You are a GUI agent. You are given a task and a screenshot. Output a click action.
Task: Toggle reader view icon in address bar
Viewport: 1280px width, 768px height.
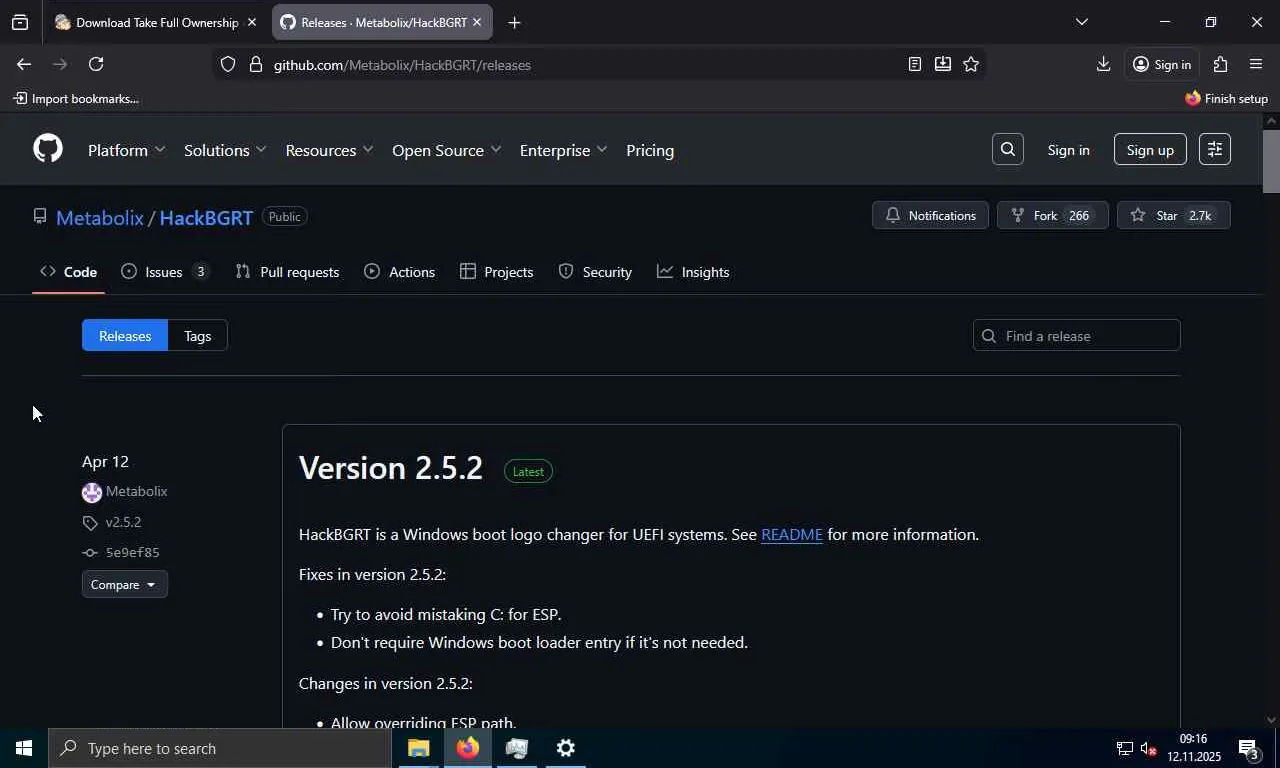[x=914, y=64]
